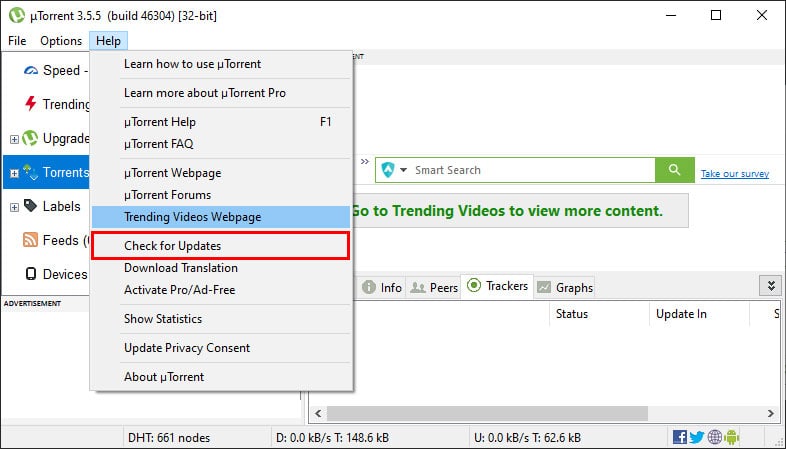This screenshot has height=449, width=786.
Task: Click the horizontal scrollbar right arrow
Action: tap(771, 413)
